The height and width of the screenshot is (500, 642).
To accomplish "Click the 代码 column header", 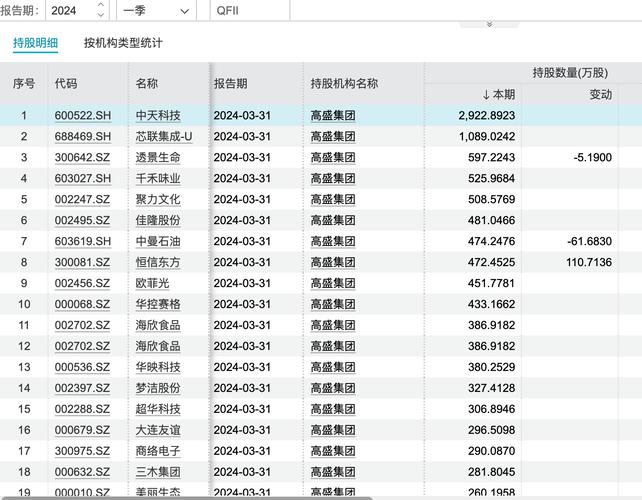I will (66, 84).
